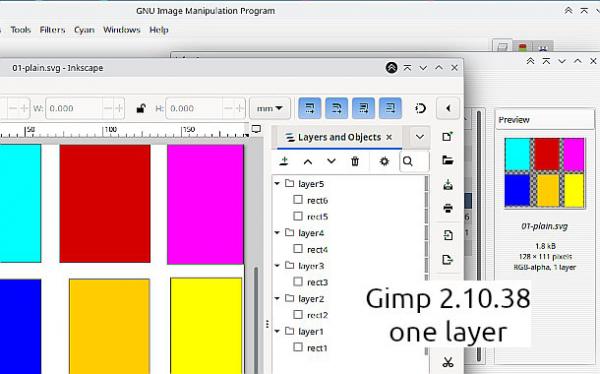Open layers panel settings gear
Image resolution: width=600 pixels, height=374 pixels.
coord(384,161)
